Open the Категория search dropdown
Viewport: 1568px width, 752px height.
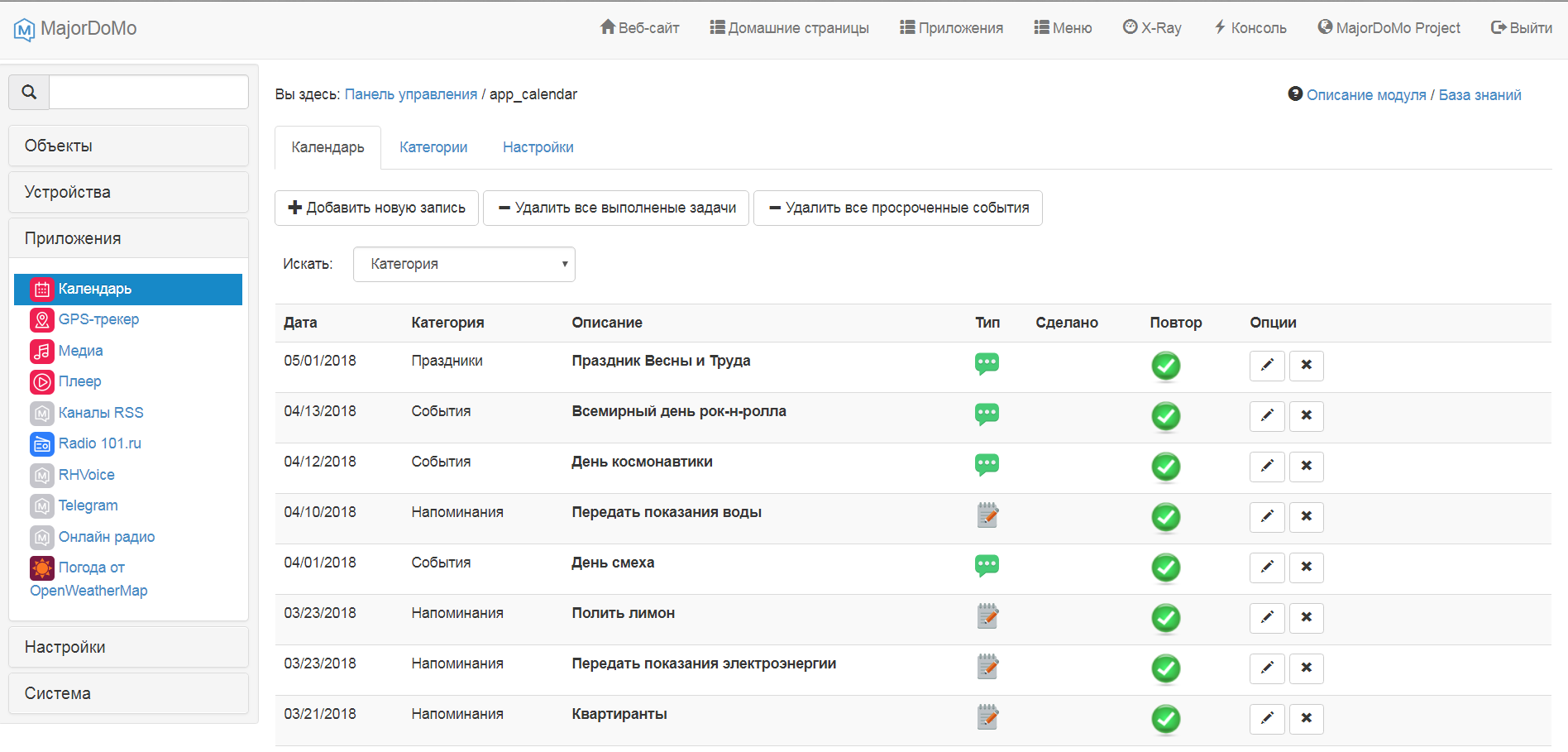pyautogui.click(x=464, y=265)
